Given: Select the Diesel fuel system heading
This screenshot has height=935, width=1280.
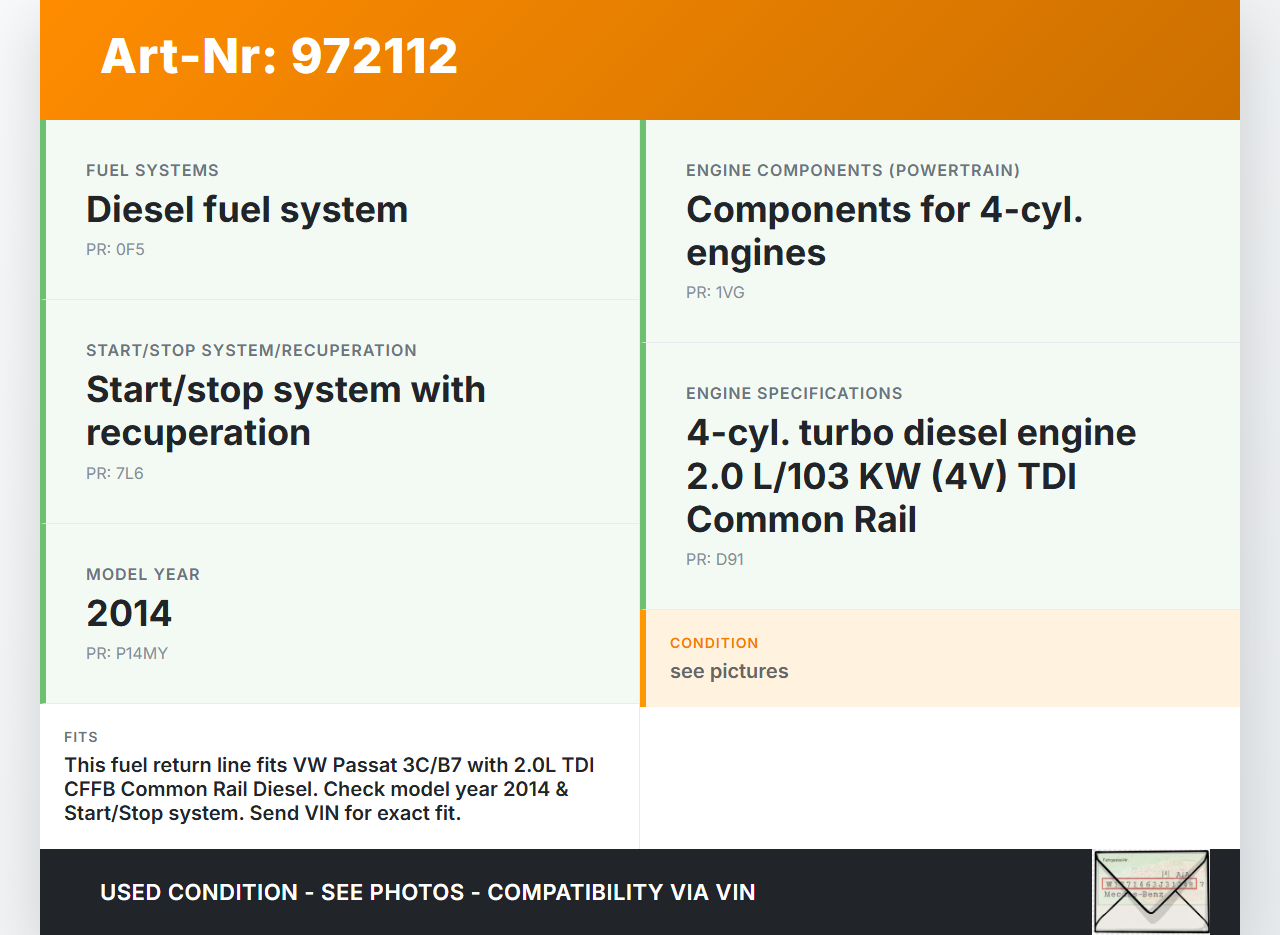Looking at the screenshot, I should (247, 210).
